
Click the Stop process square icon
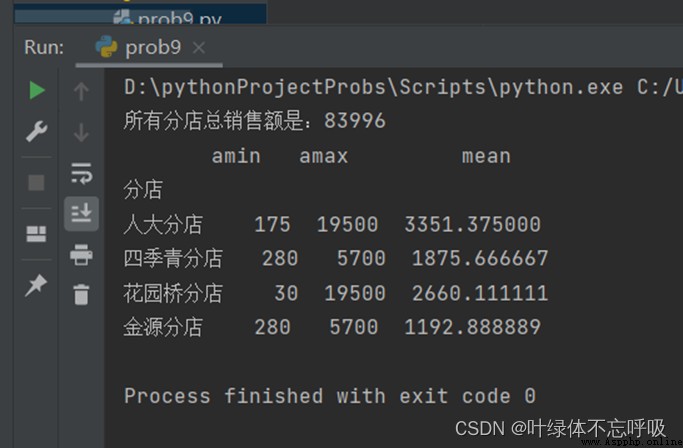(x=36, y=183)
